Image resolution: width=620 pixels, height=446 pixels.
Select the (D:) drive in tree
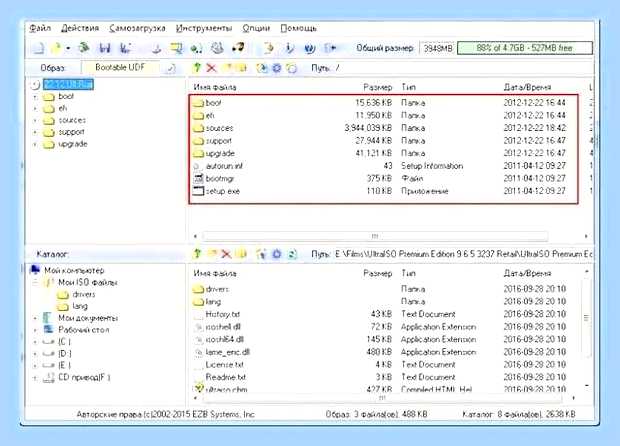tap(64, 353)
